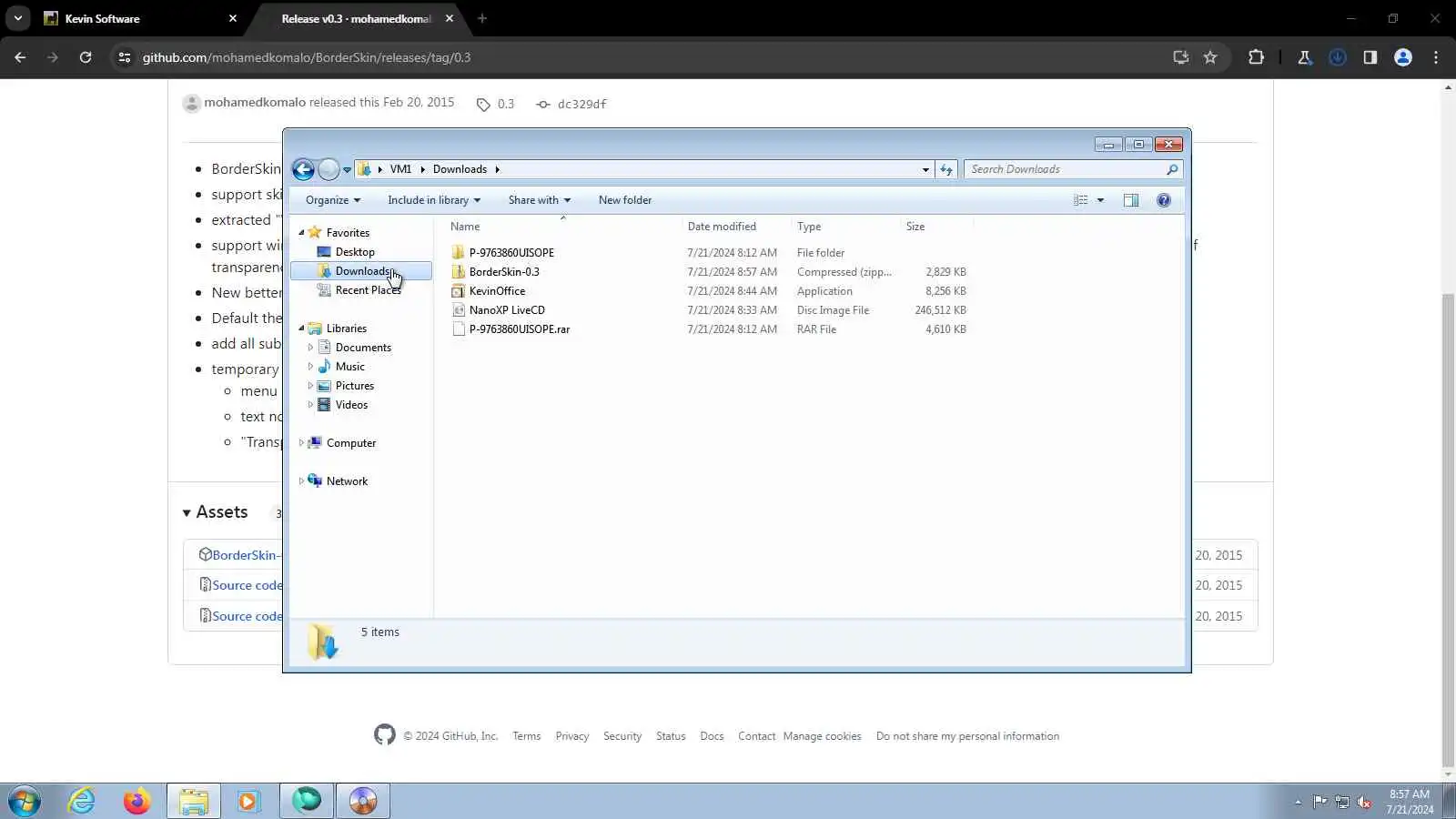Open Recent Places in Favorites
This screenshot has height=819, width=1456.
pos(368,290)
